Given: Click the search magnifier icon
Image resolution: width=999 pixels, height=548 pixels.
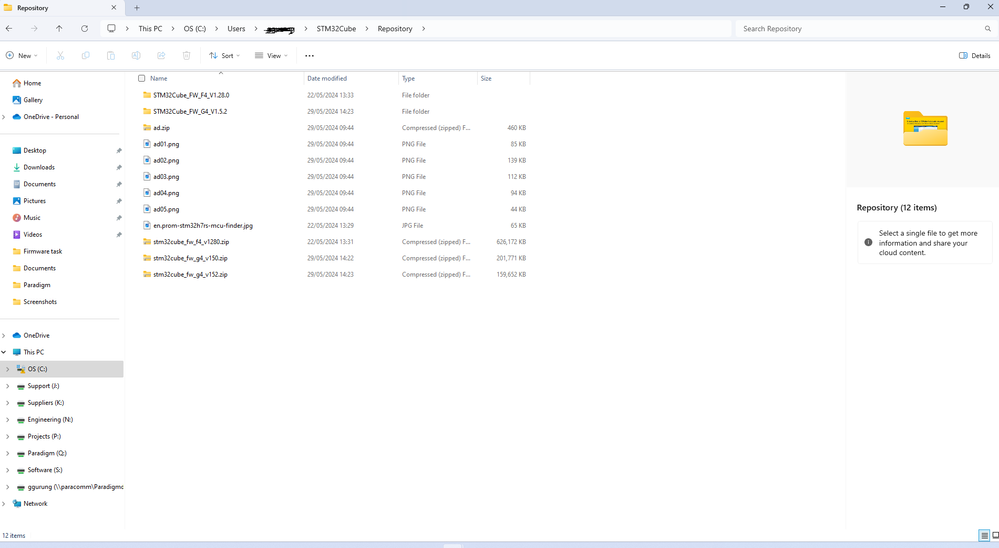Looking at the screenshot, I should (988, 29).
